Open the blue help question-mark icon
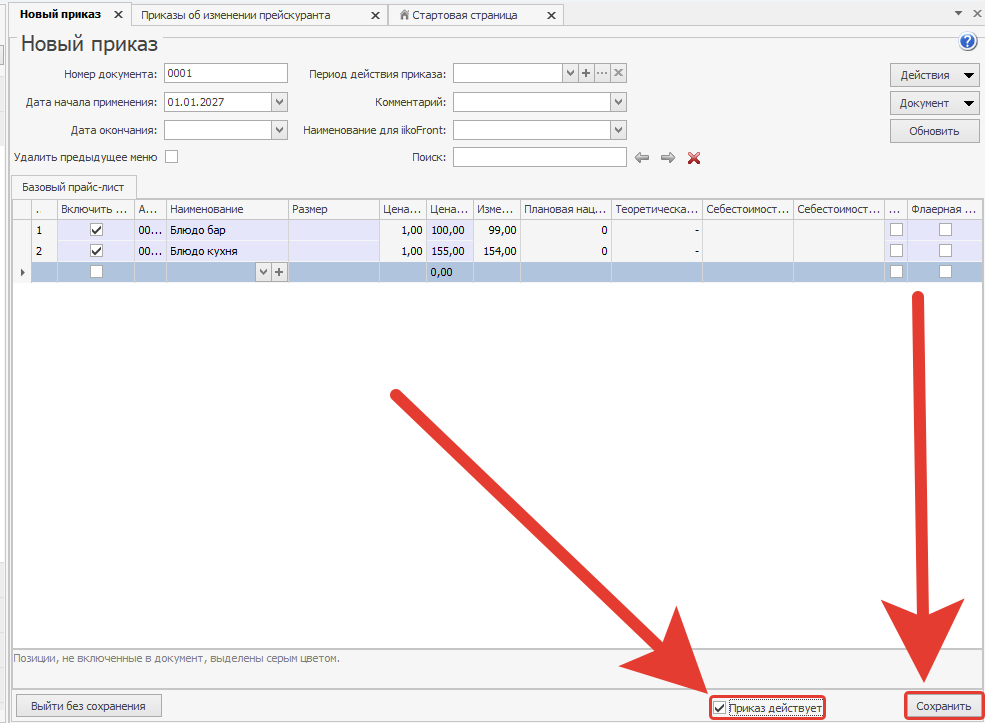The height and width of the screenshot is (723, 985). pos(967,42)
